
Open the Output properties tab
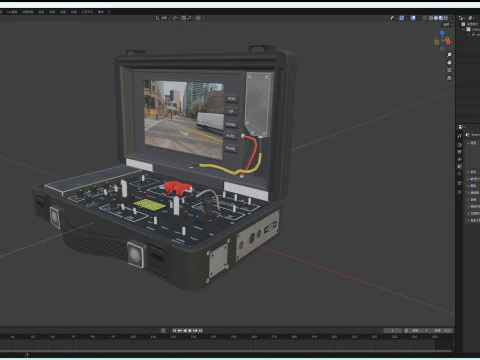[x=460, y=152]
